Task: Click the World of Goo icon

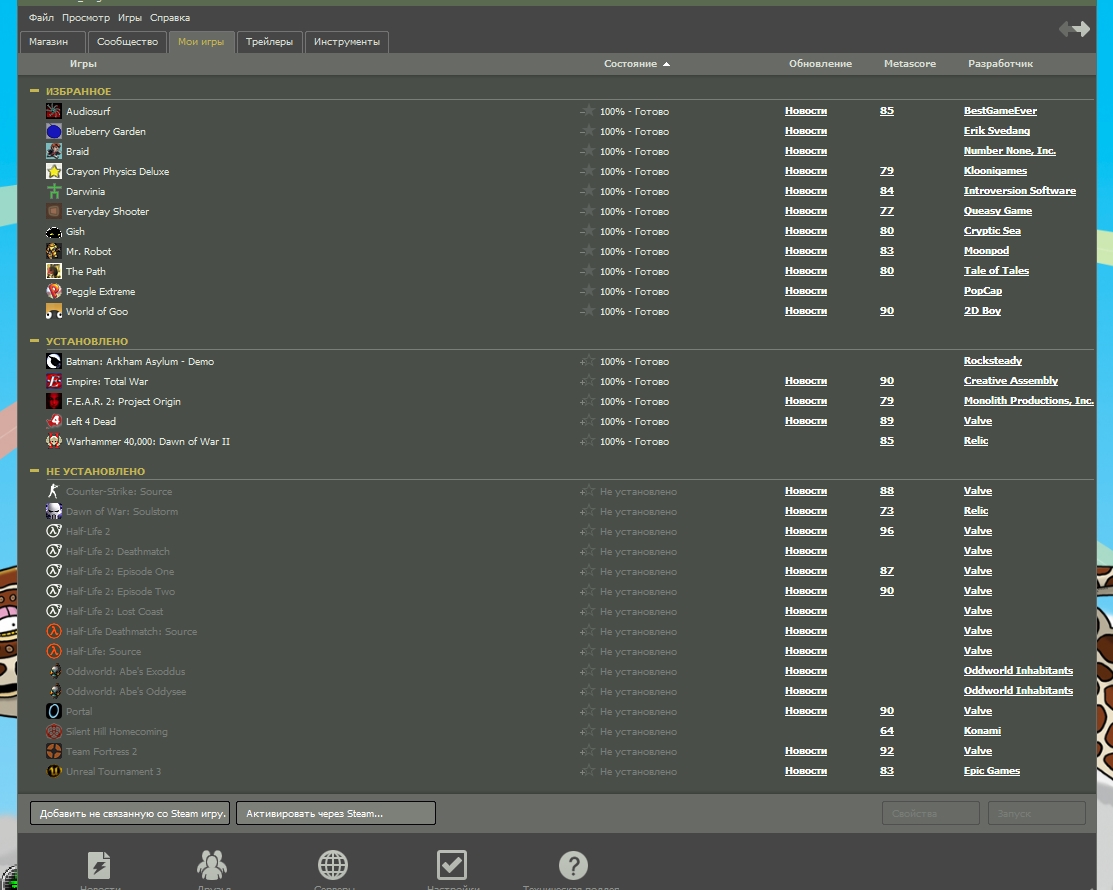Action: pos(54,311)
